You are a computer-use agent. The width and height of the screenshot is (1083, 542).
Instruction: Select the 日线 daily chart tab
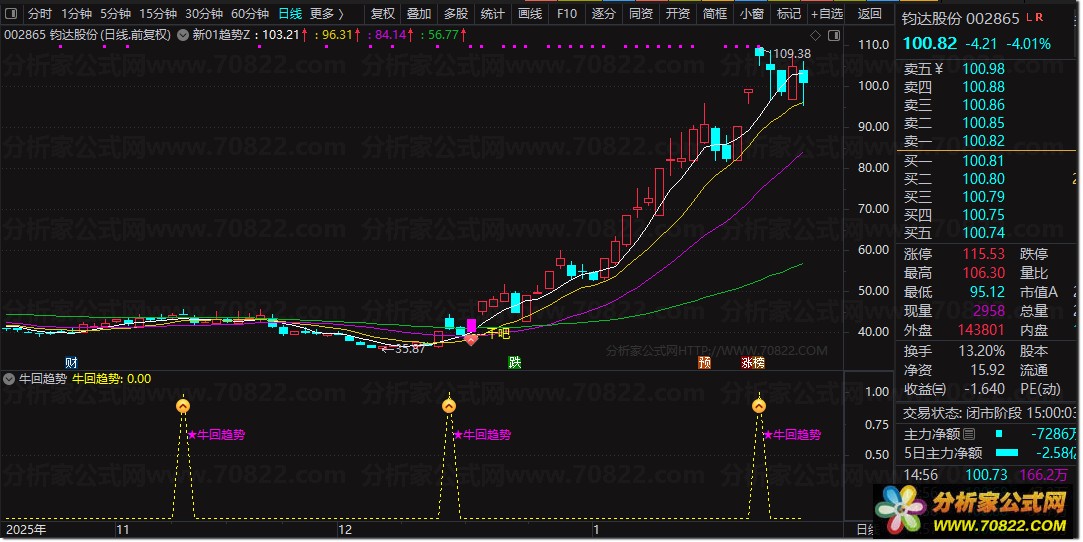click(290, 13)
